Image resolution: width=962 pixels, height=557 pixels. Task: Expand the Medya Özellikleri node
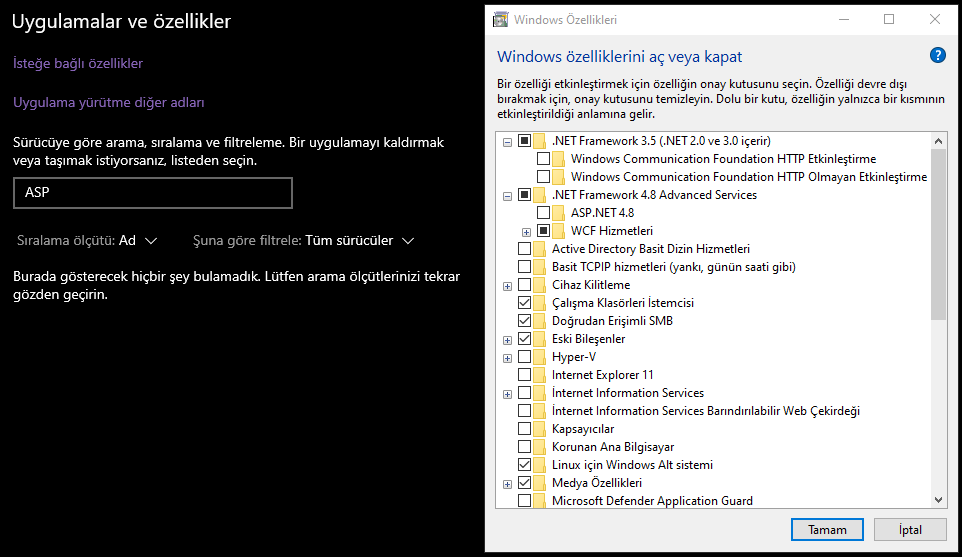pyautogui.click(x=507, y=485)
